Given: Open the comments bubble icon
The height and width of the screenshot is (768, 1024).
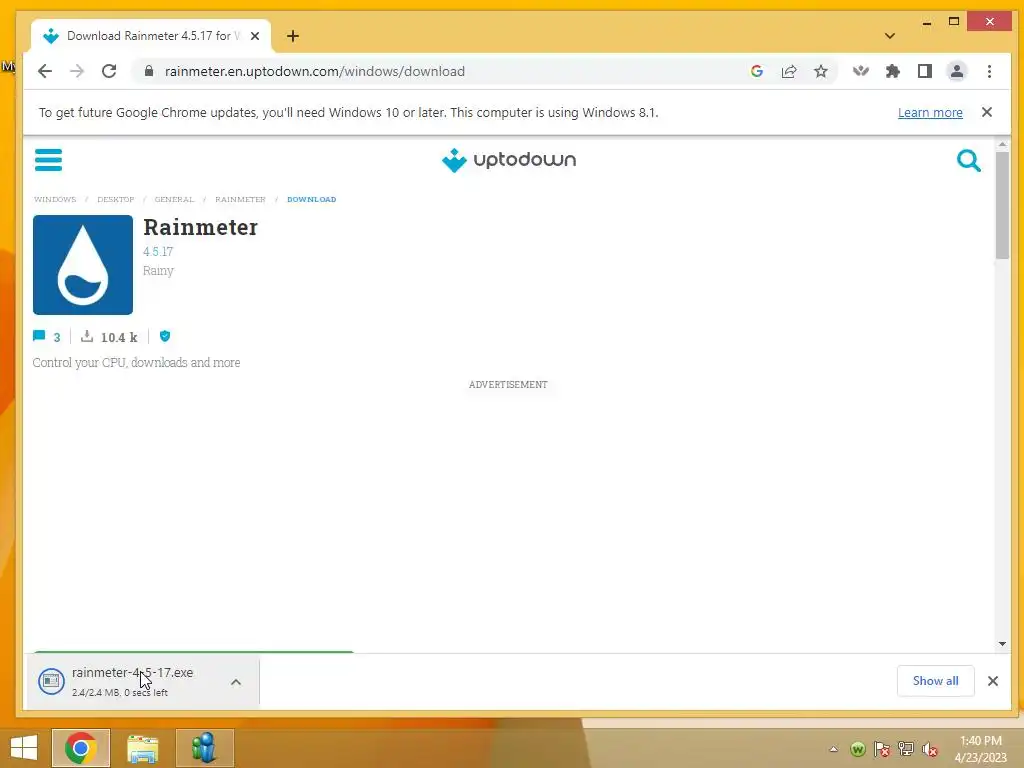Looking at the screenshot, I should pos(39,336).
